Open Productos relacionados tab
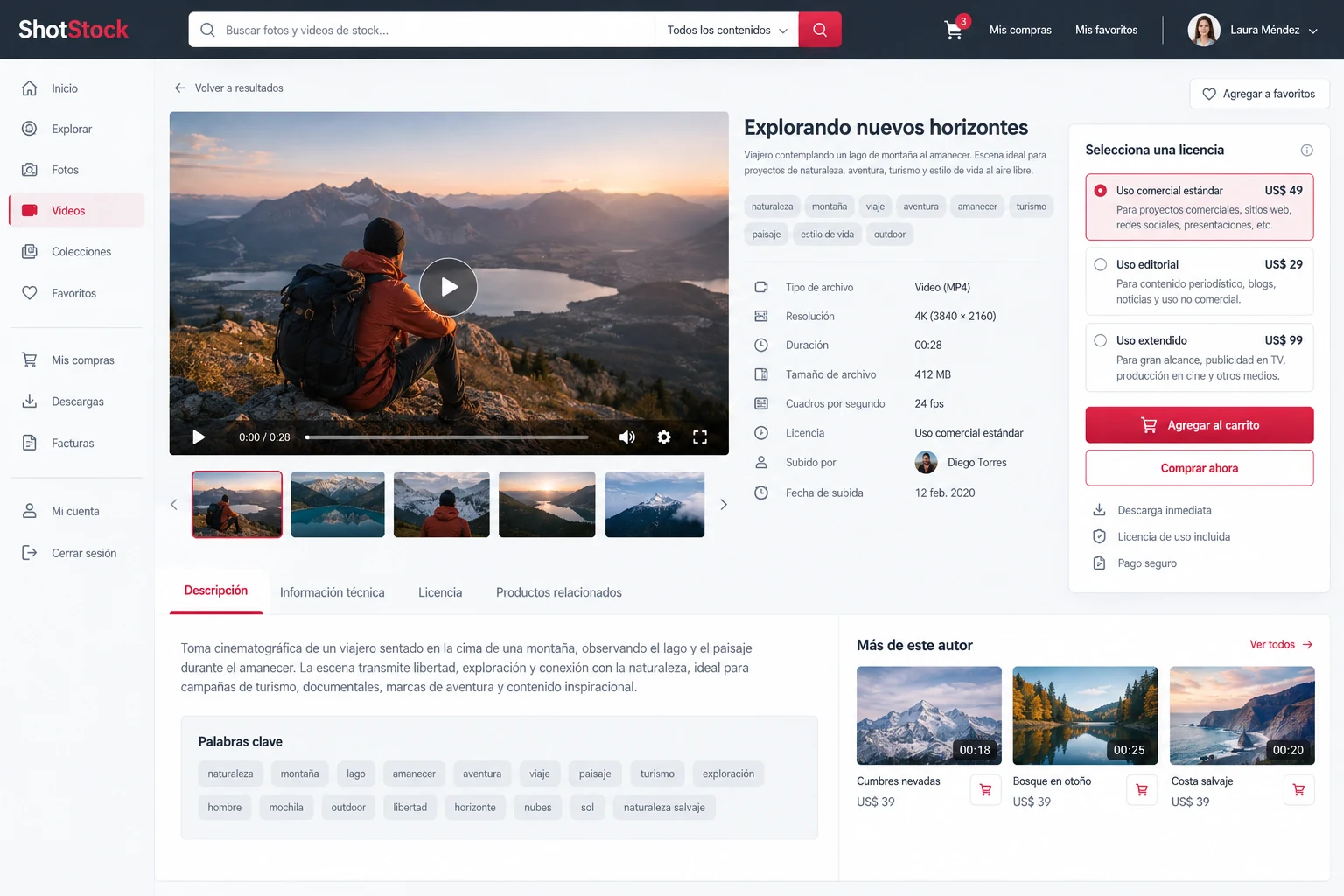 [x=559, y=592]
